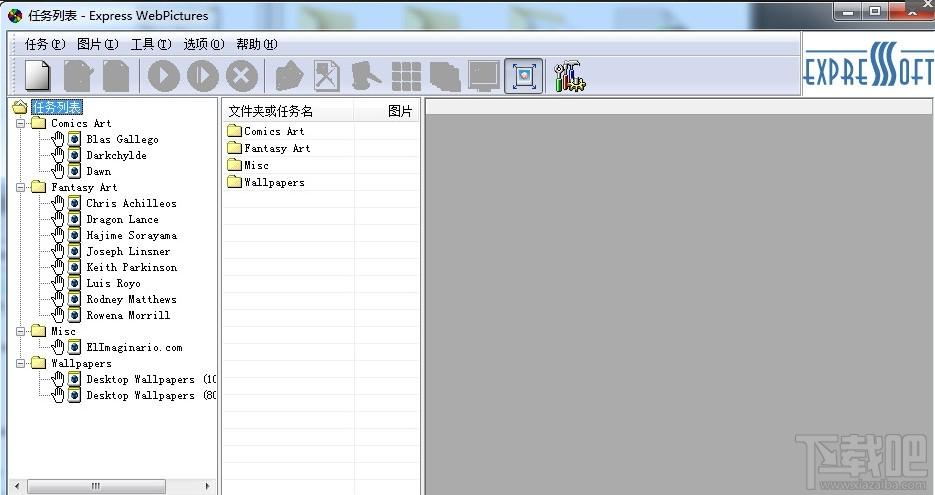Click the application icon in the title bar
Image resolution: width=935 pixels, height=495 pixels.
pos(16,16)
